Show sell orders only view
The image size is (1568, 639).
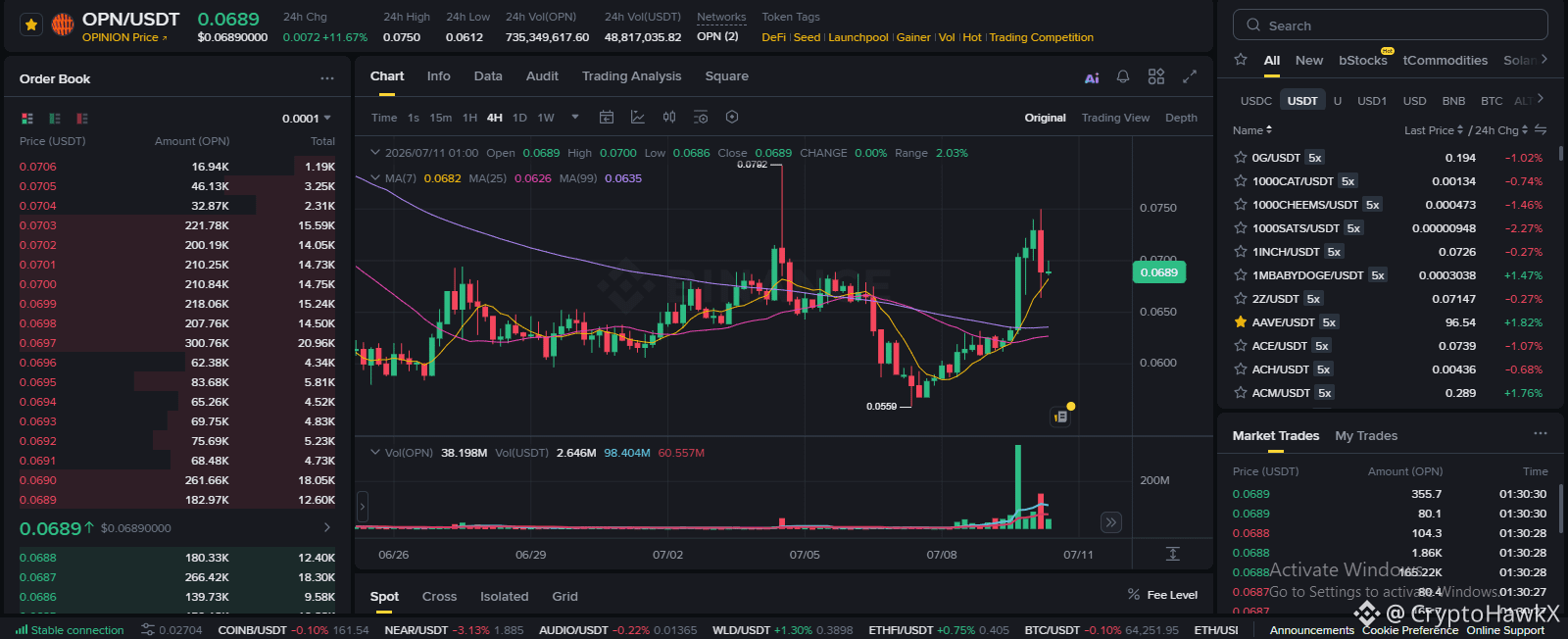click(82, 119)
